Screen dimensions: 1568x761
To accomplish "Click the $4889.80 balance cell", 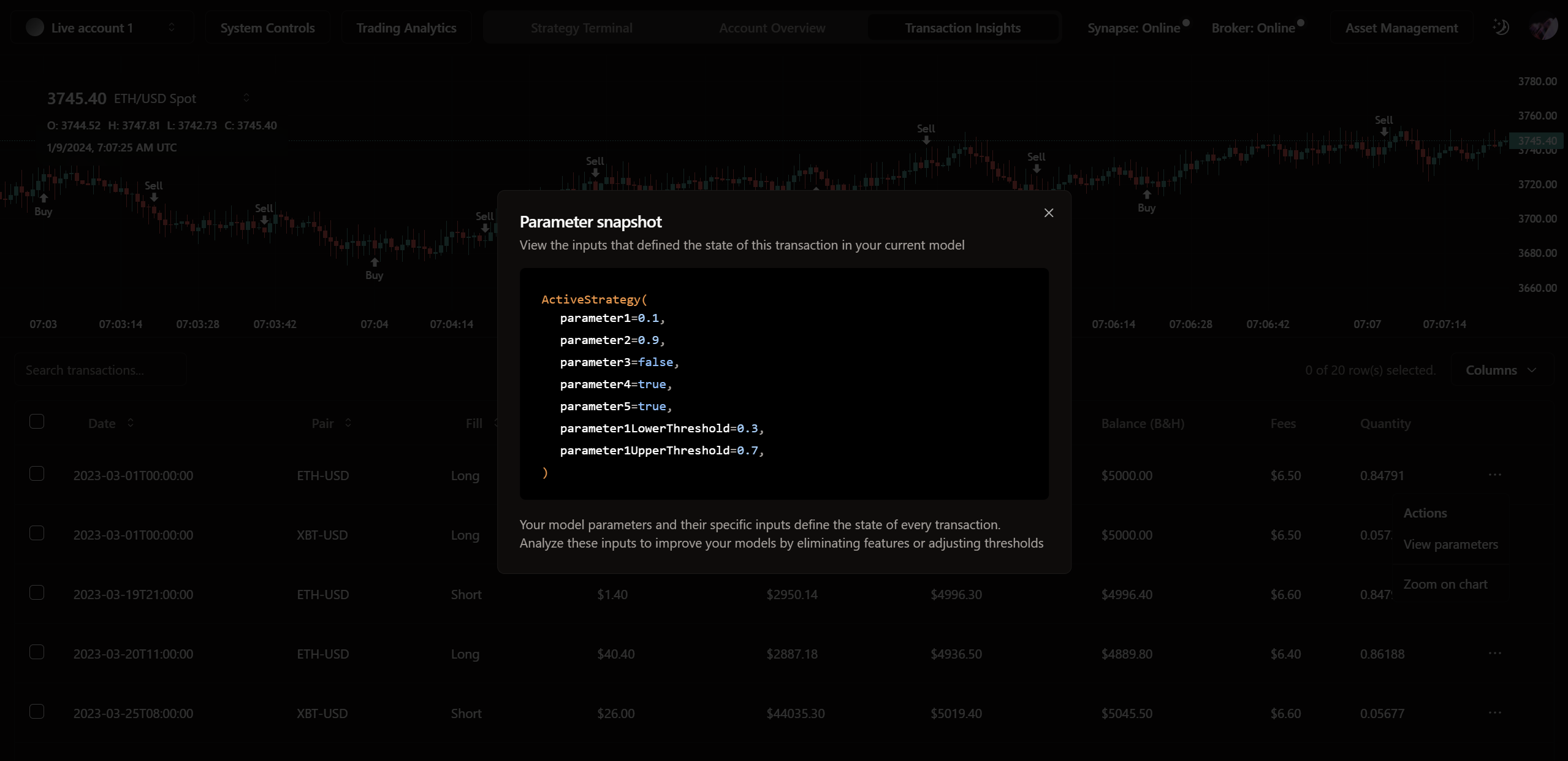I will point(1127,654).
